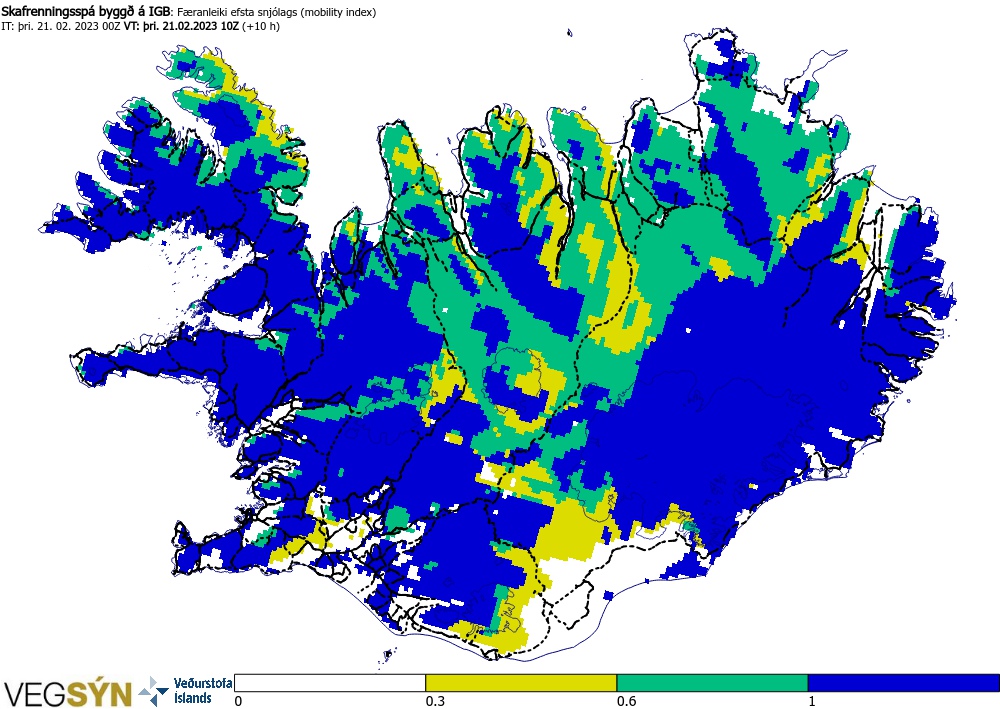Click the yellow 0.3–0.6 legend swatch
Screen dimensions: 1000x709
tap(521, 683)
